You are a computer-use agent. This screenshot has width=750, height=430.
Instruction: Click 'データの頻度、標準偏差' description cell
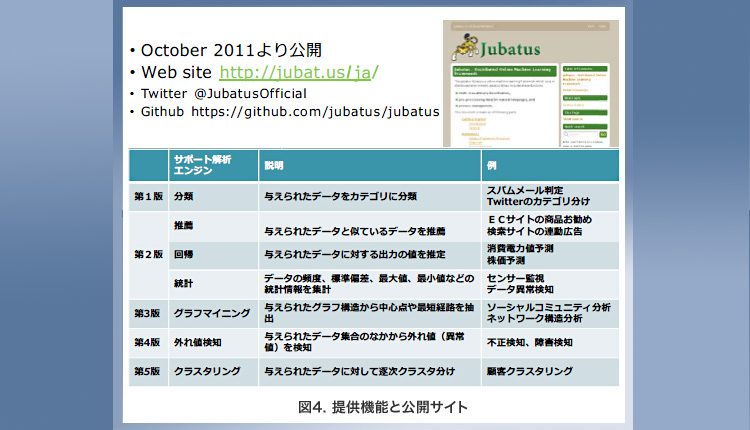tap(370, 284)
